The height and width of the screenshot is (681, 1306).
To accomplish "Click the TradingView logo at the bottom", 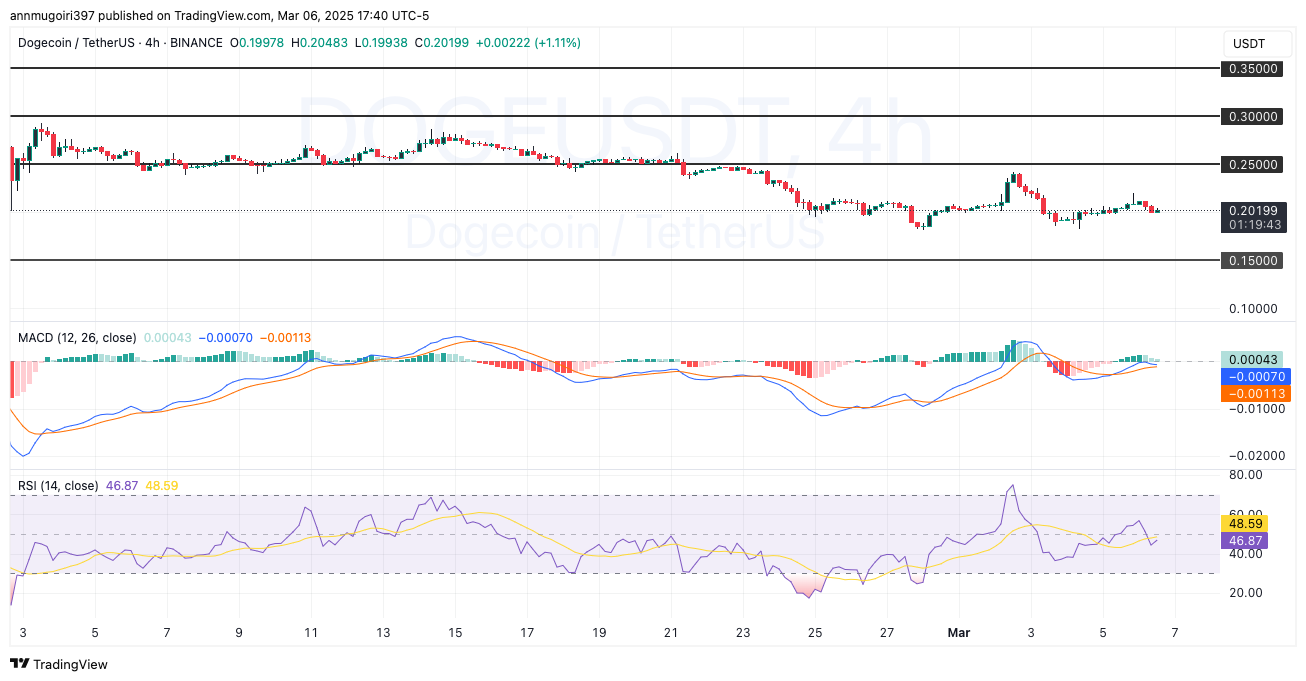I will coord(58,664).
